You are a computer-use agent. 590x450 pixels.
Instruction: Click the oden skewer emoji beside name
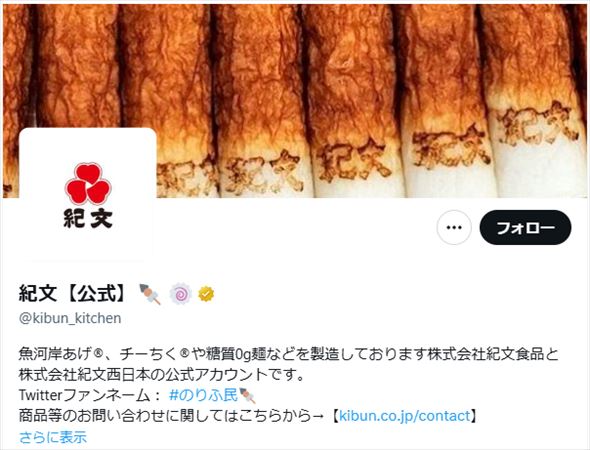150,294
